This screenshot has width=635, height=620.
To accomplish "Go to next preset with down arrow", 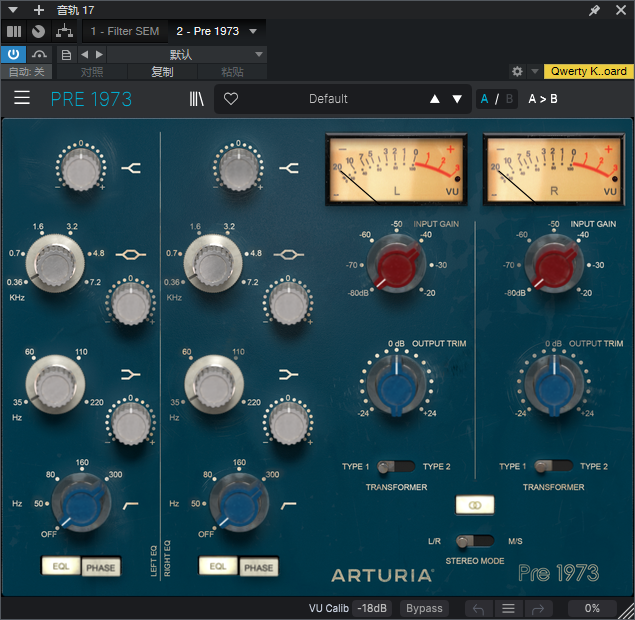I will pos(457,99).
